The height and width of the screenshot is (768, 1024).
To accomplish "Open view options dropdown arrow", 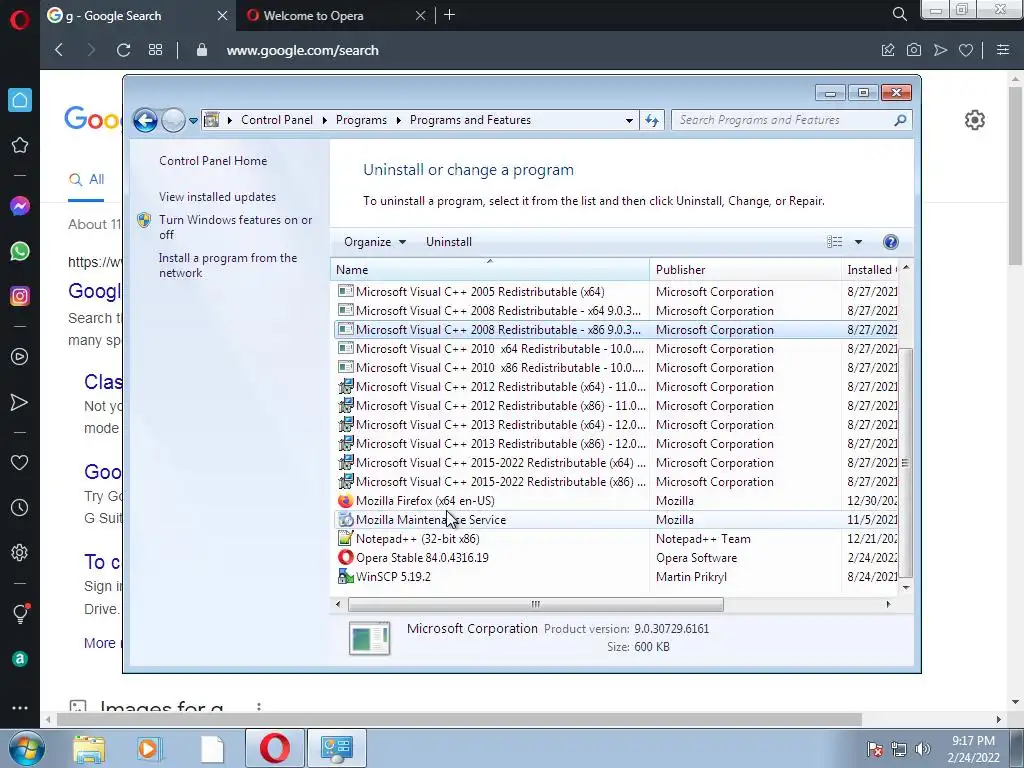I will tap(858, 242).
